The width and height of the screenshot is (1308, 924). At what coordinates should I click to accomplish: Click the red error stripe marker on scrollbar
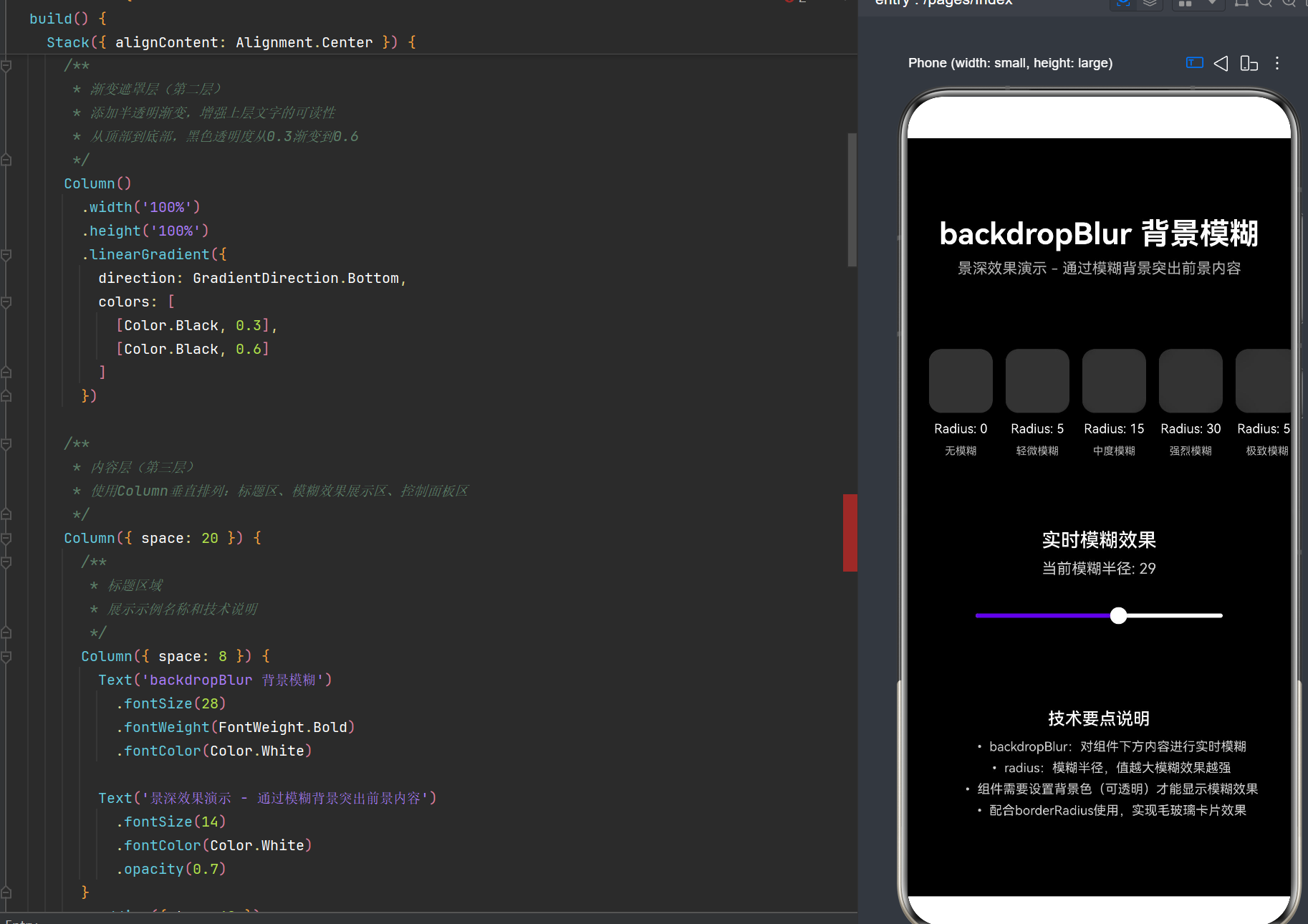click(850, 532)
